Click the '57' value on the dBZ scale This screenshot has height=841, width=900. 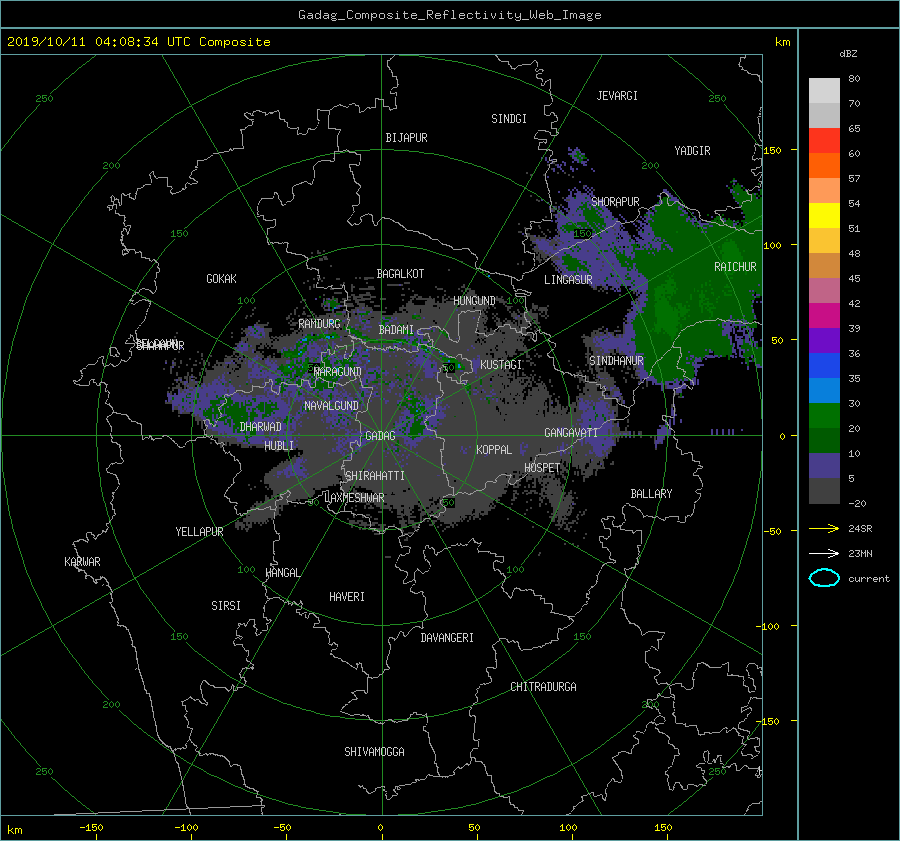(854, 179)
